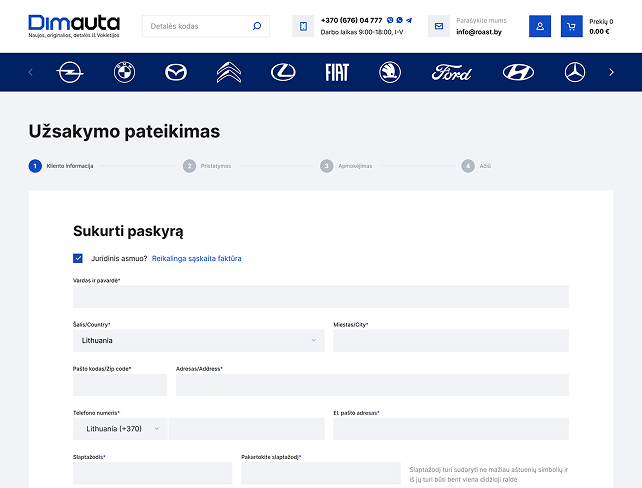
Task: Show next brands with right arrow
Action: [611, 72]
